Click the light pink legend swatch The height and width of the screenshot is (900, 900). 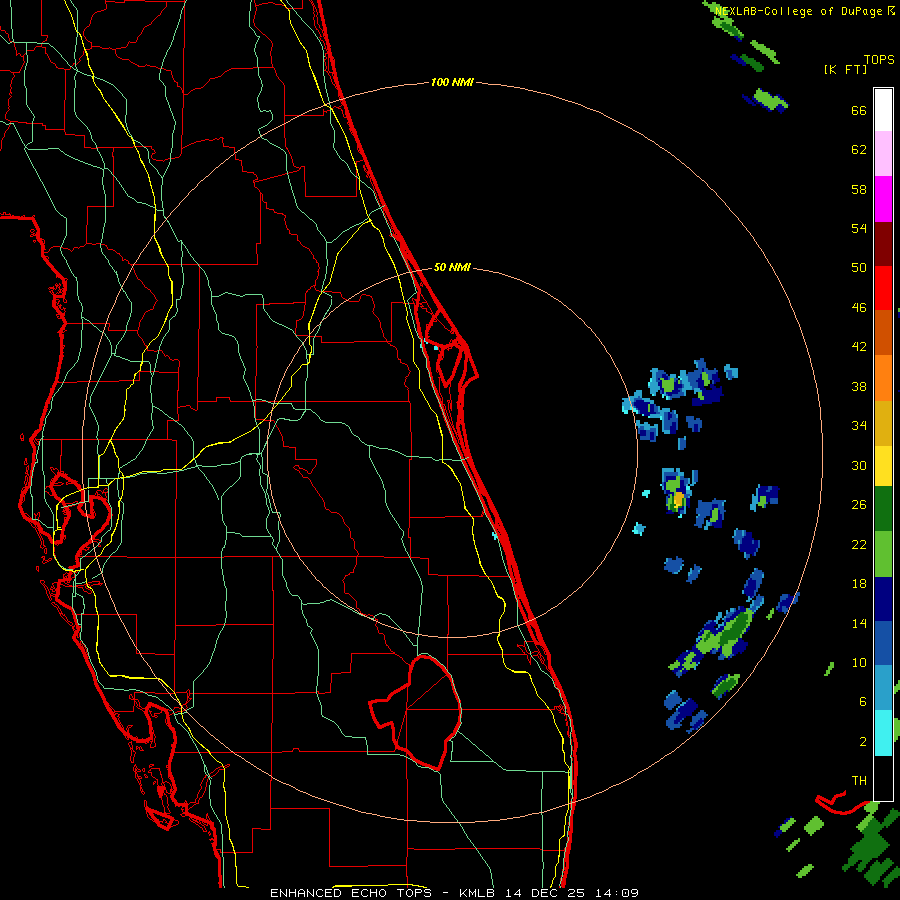(x=883, y=153)
